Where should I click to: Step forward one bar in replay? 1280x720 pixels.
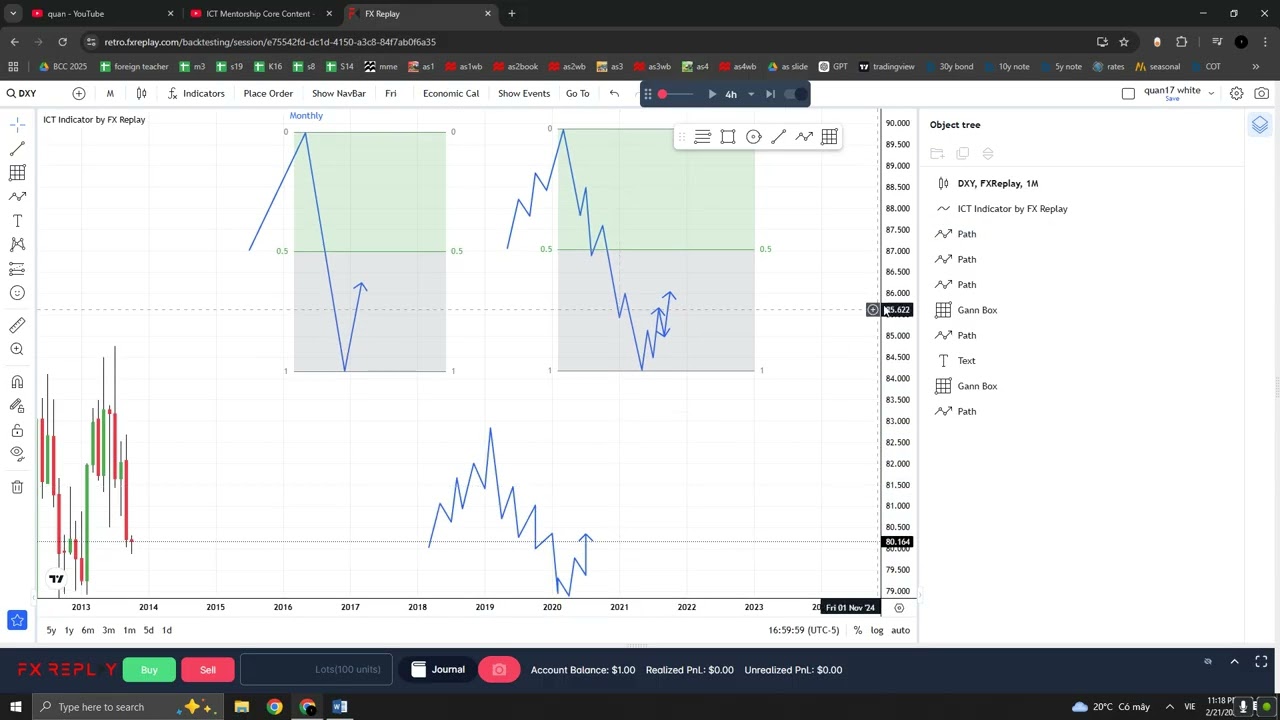(x=770, y=94)
